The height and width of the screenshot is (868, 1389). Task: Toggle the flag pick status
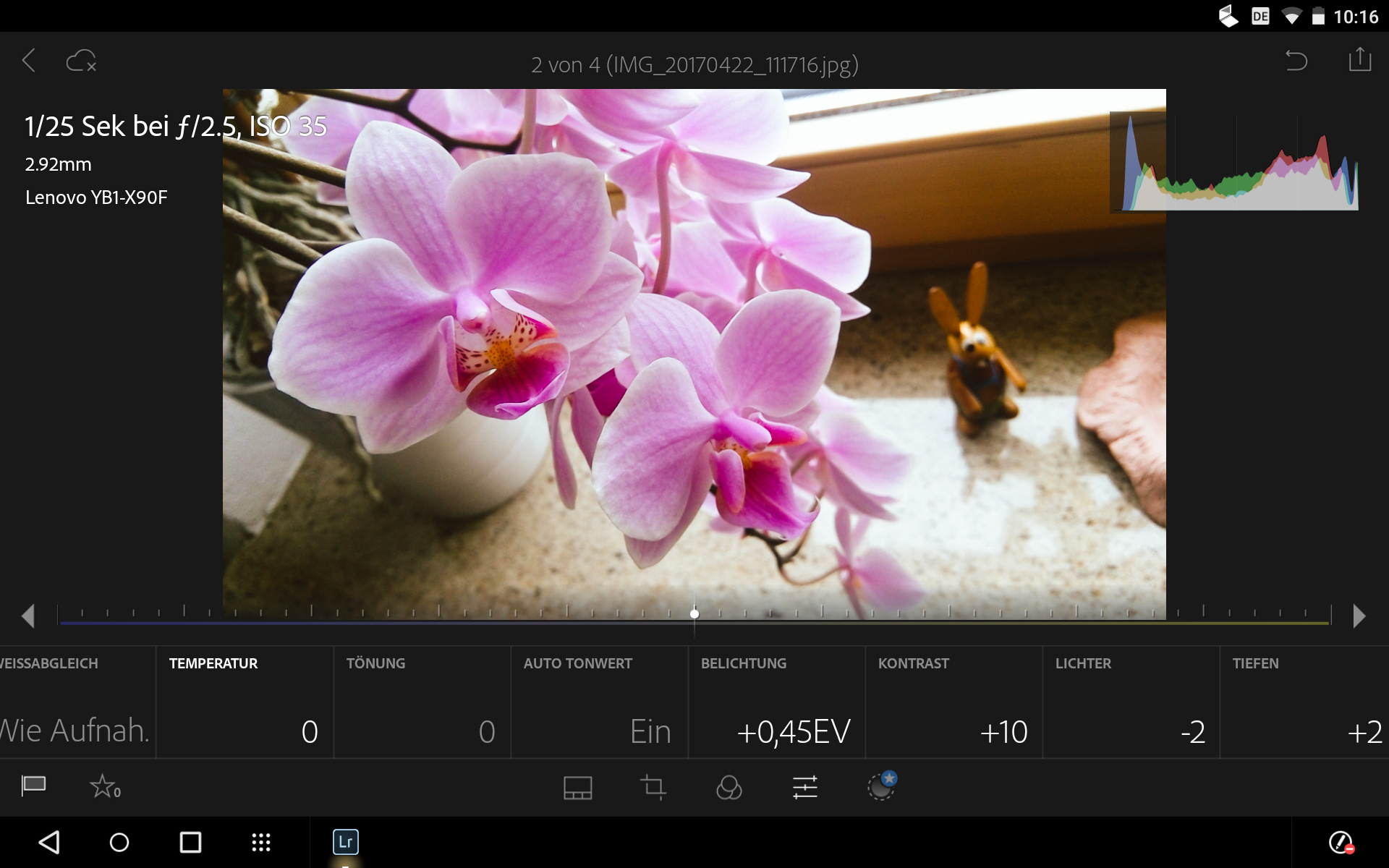pyautogui.click(x=34, y=786)
